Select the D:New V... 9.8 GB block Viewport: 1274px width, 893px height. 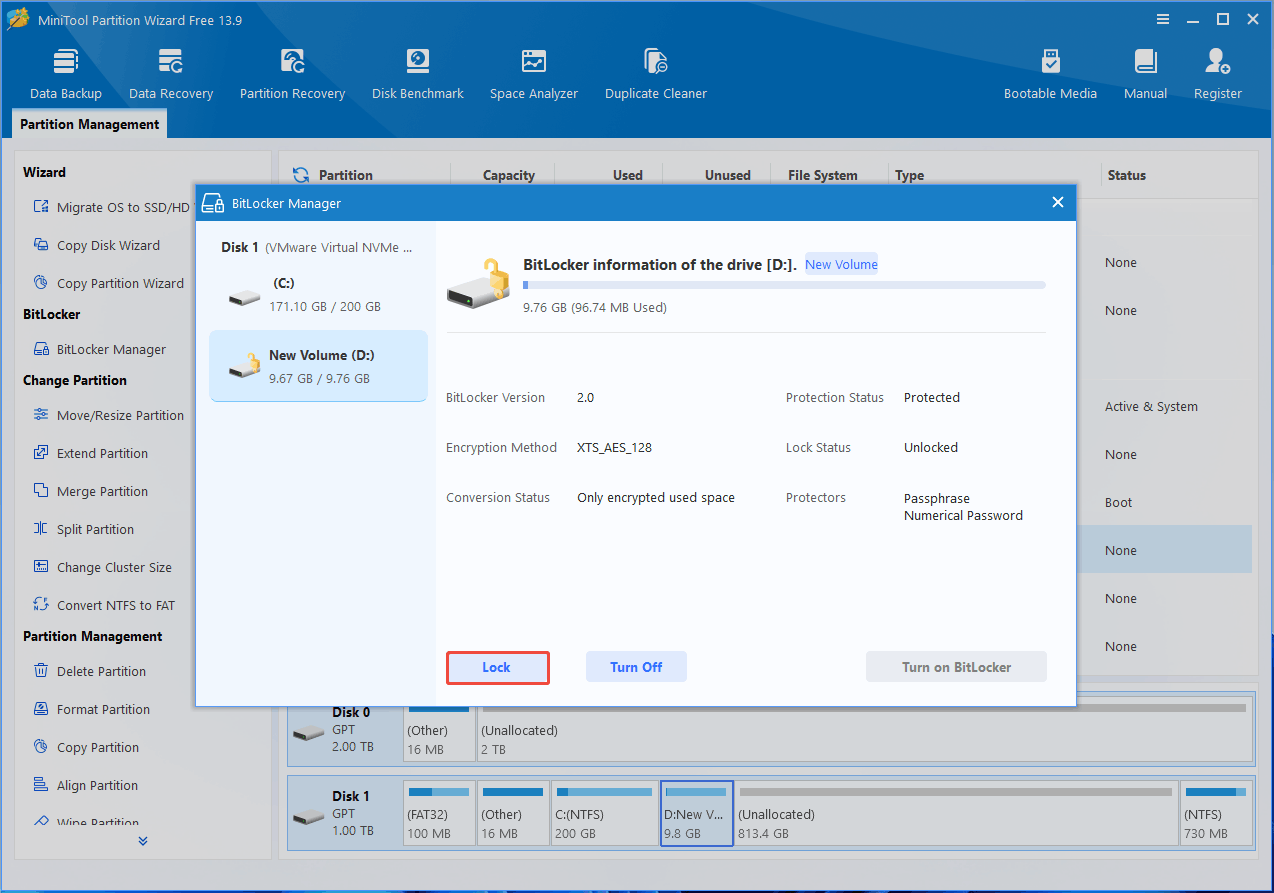coord(697,813)
